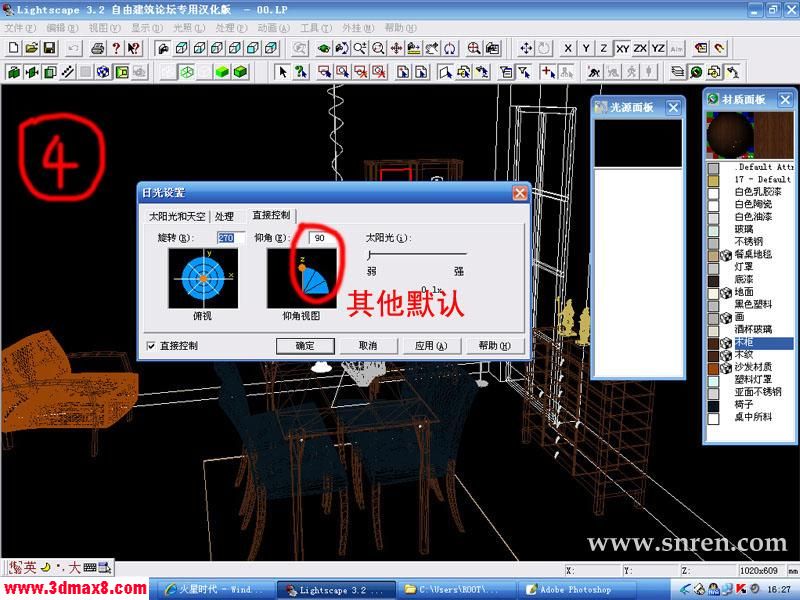Open a file with the folder icon
The width and height of the screenshot is (800, 600).
click(x=32, y=48)
